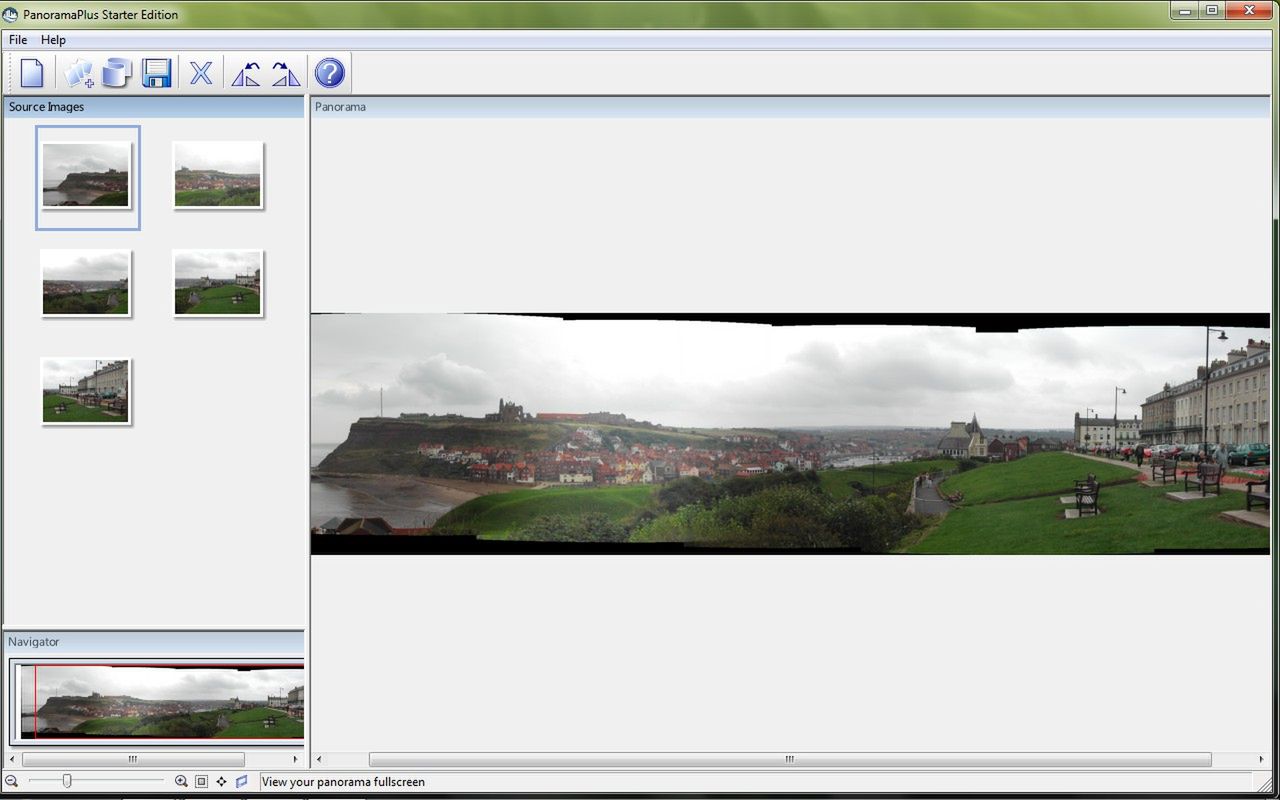Click the Panorama scrollbar left arrow
The height and width of the screenshot is (800, 1280).
click(x=319, y=760)
